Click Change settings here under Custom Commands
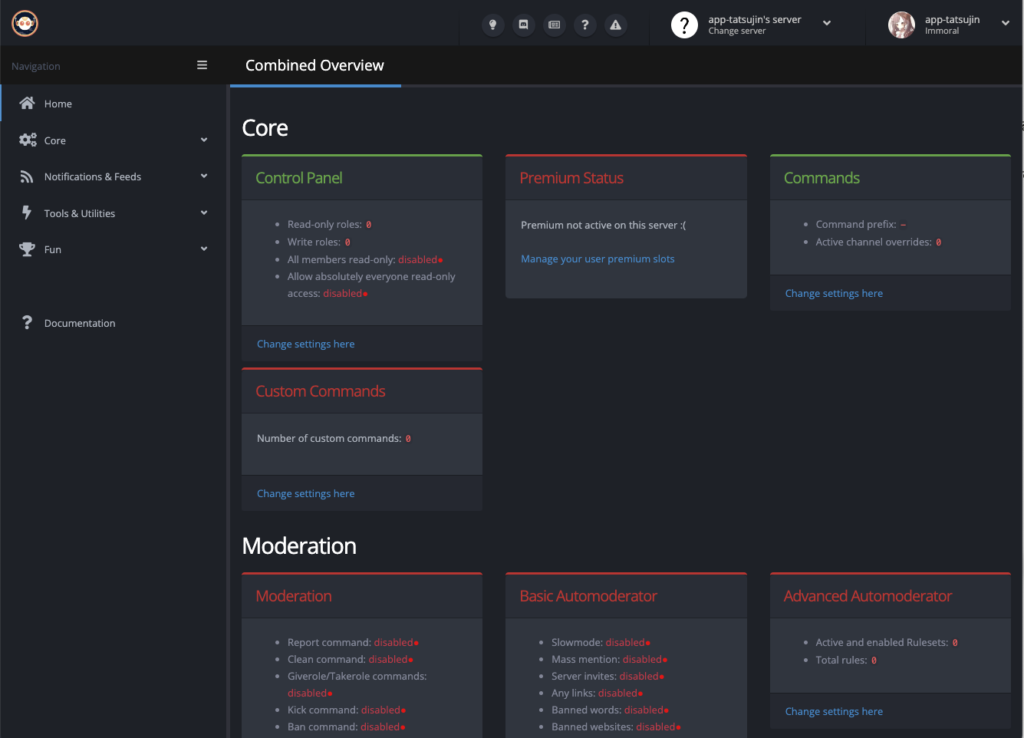Screen dimensions: 1024x738 pyautogui.click(x=306, y=494)
